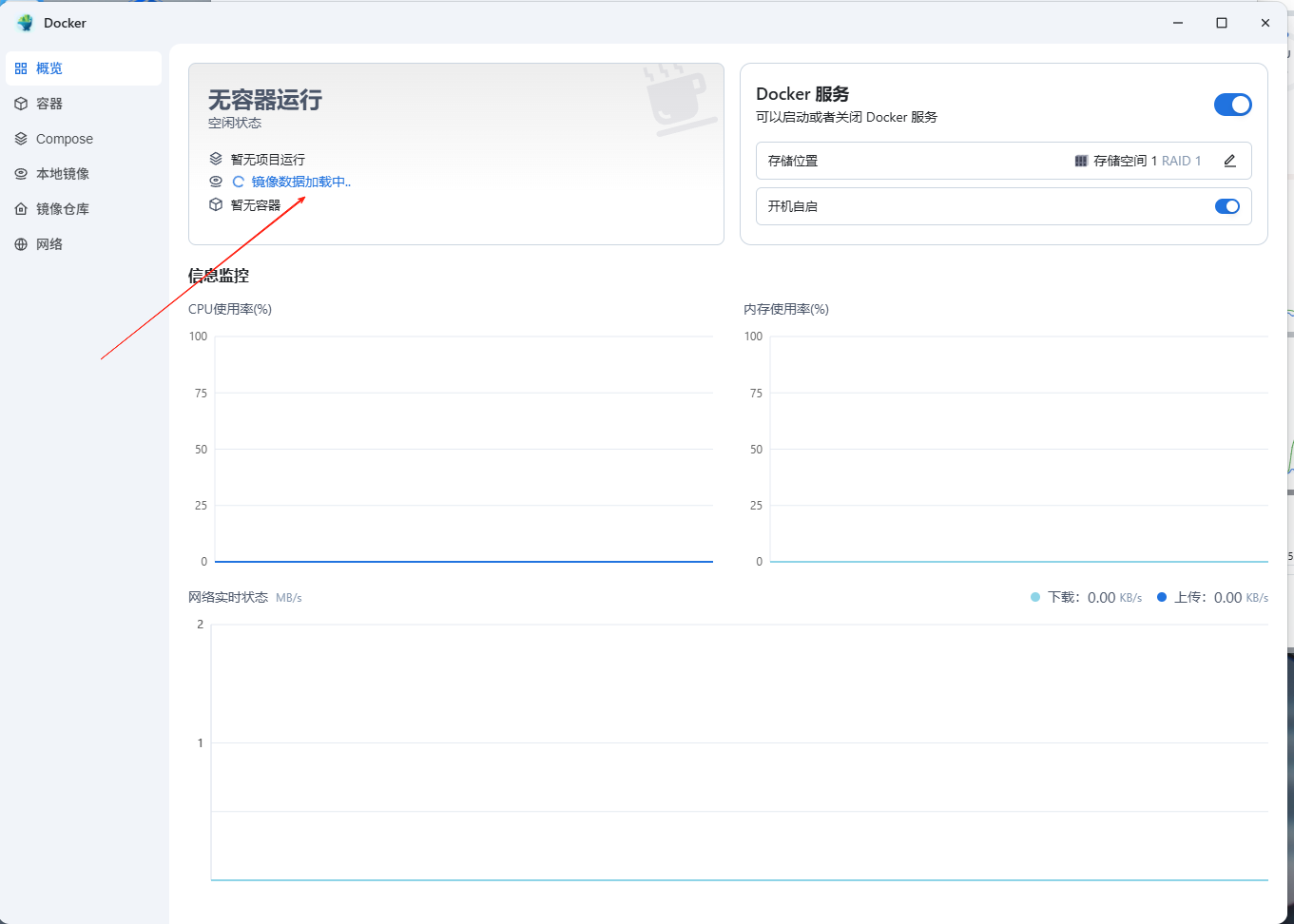Image resolution: width=1294 pixels, height=924 pixels.
Task: Close the Docker window
Action: 1265,23
